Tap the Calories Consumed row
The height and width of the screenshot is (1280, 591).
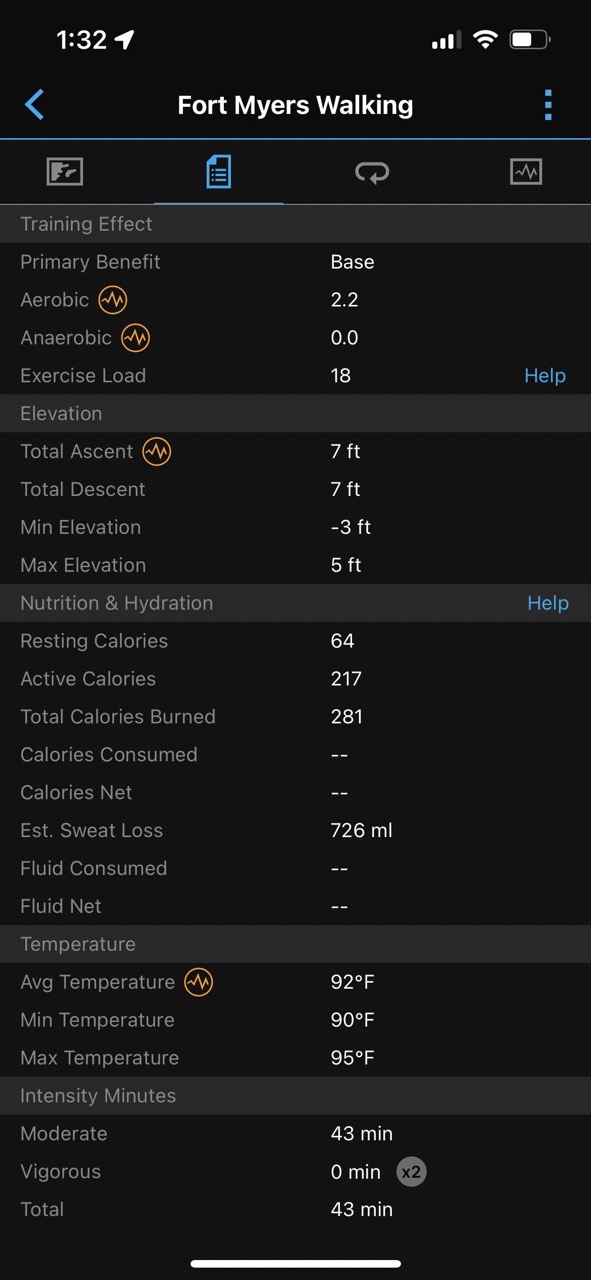295,755
